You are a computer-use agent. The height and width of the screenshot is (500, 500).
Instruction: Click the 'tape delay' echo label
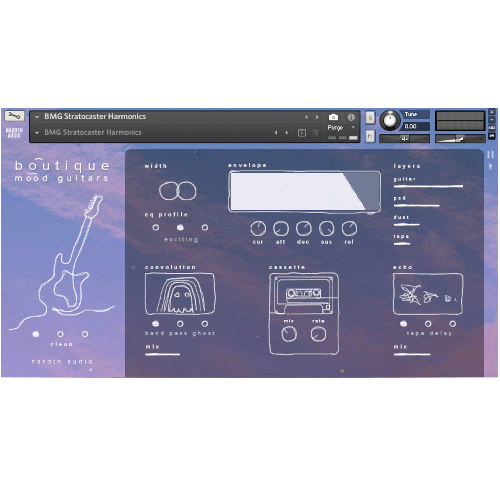pyautogui.click(x=429, y=333)
